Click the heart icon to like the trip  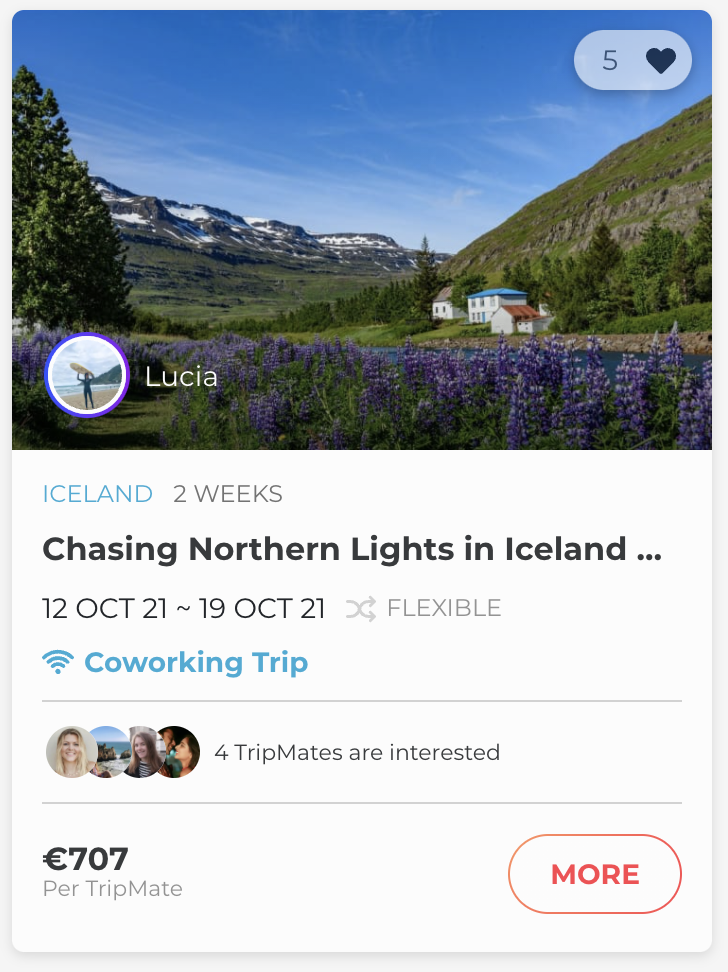660,62
